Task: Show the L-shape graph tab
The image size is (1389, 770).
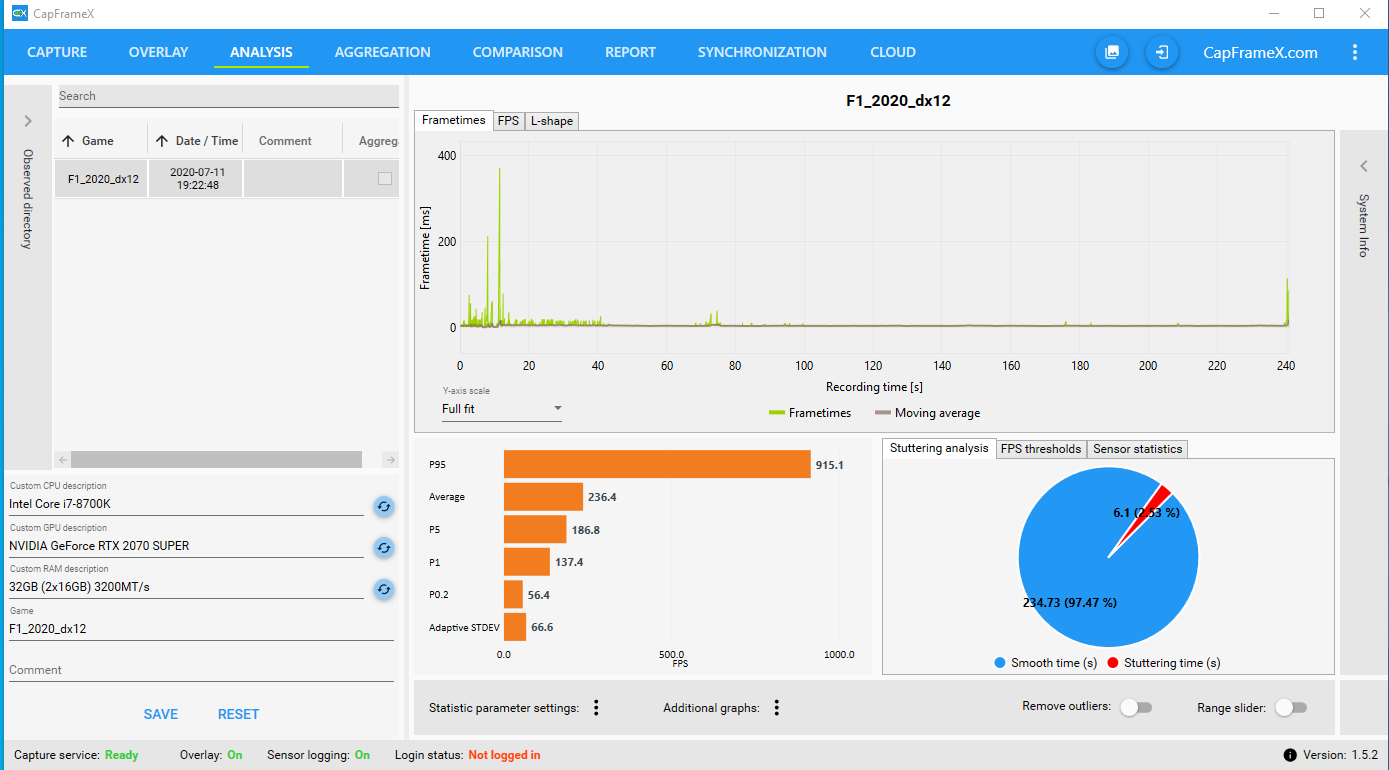Action: pyautogui.click(x=552, y=120)
